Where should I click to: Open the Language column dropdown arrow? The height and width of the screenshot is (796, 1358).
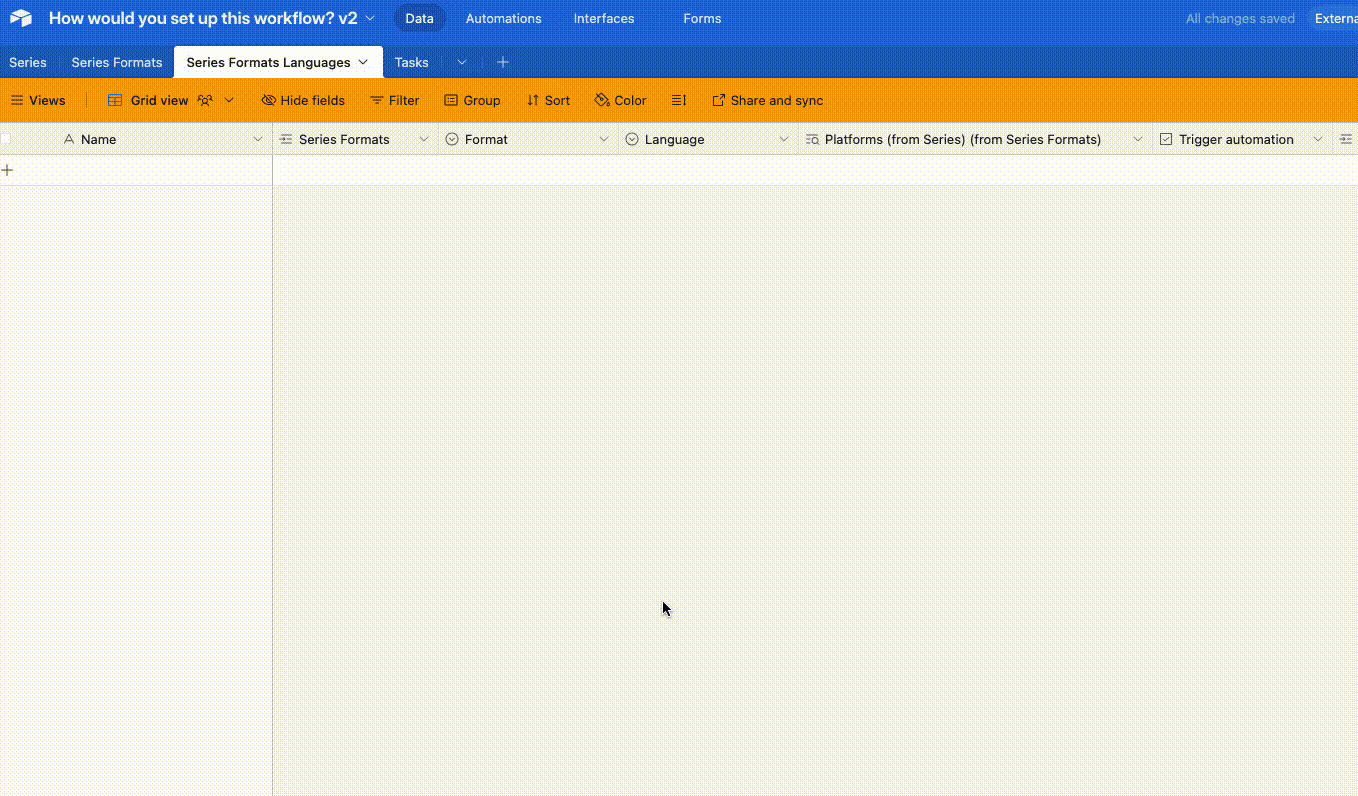click(784, 139)
